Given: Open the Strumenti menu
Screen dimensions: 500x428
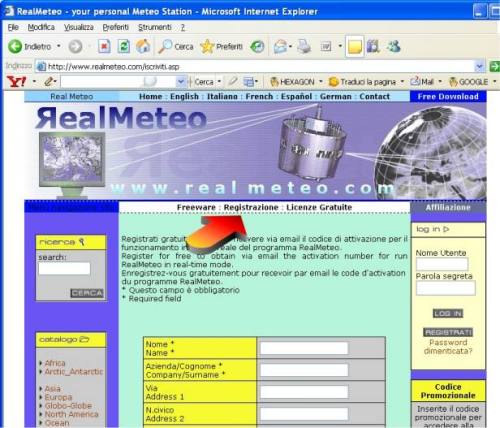Looking at the screenshot, I should point(155,27).
